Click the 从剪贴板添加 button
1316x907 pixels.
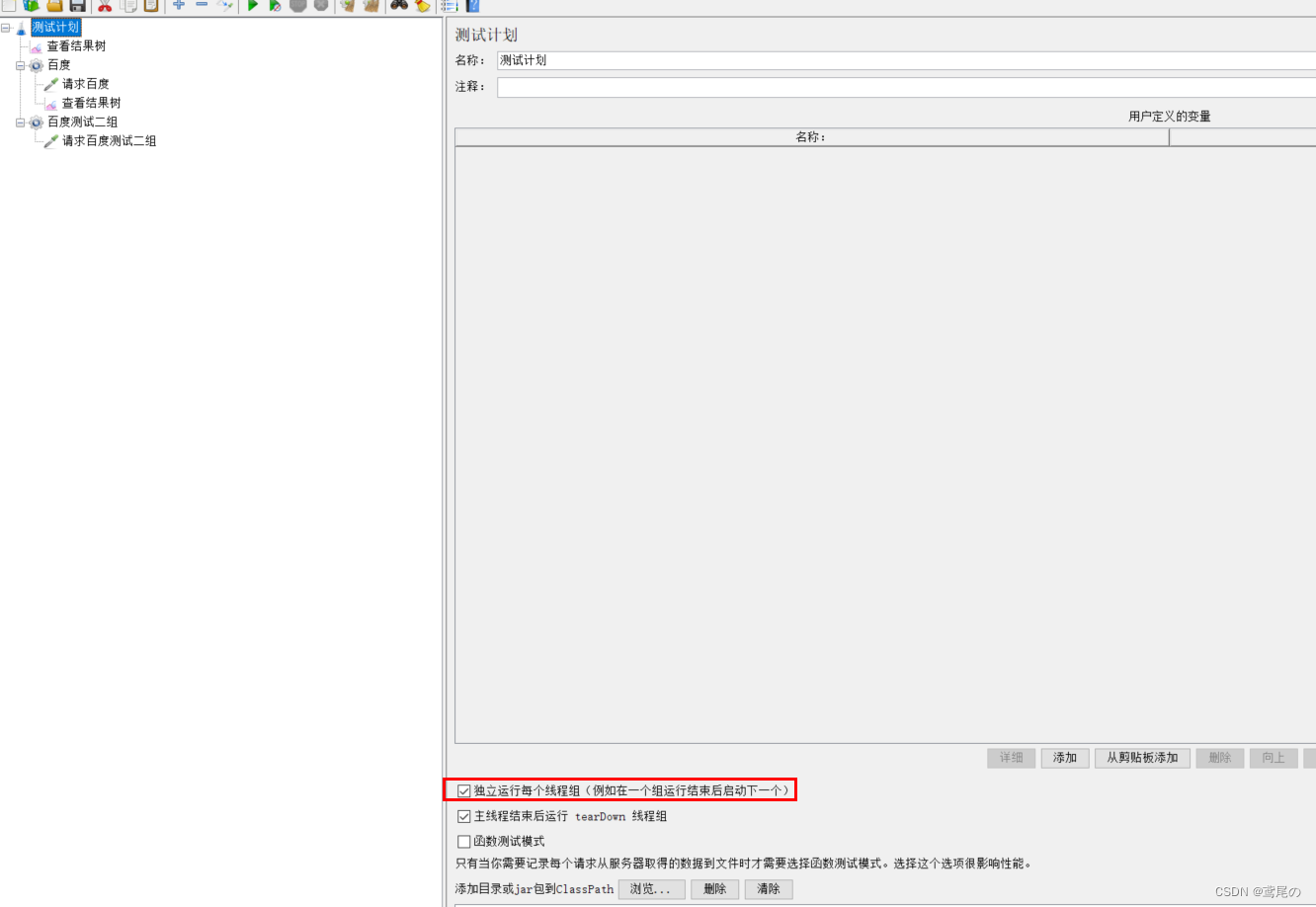1142,758
